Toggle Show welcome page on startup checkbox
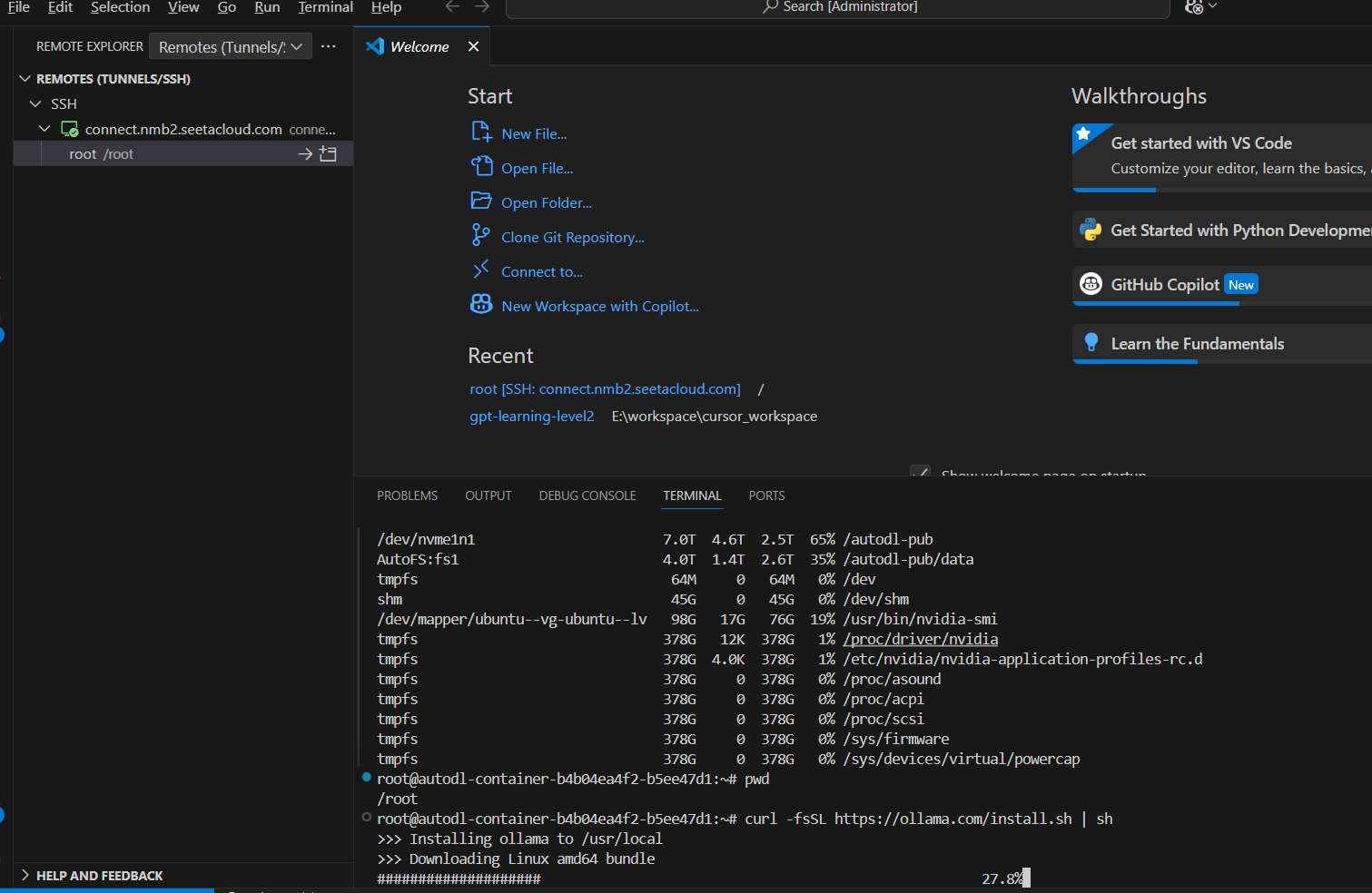1372x893 pixels. 920,473
